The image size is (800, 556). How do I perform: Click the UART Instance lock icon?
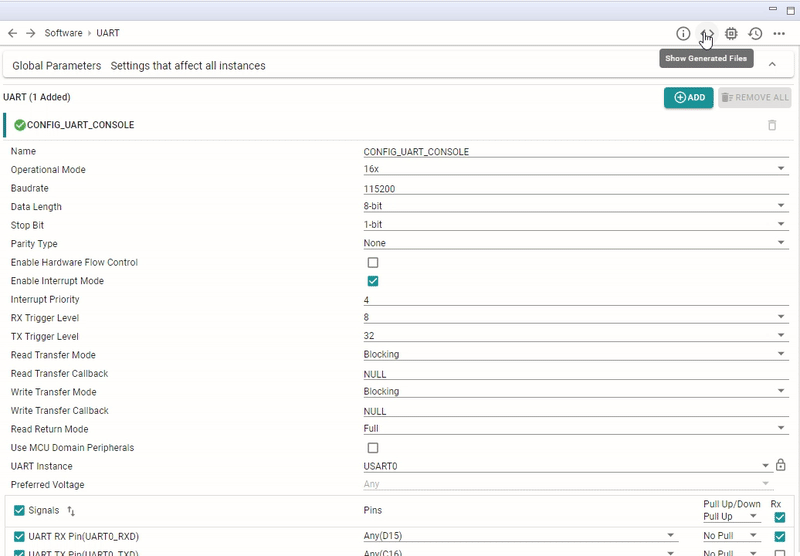click(780, 465)
